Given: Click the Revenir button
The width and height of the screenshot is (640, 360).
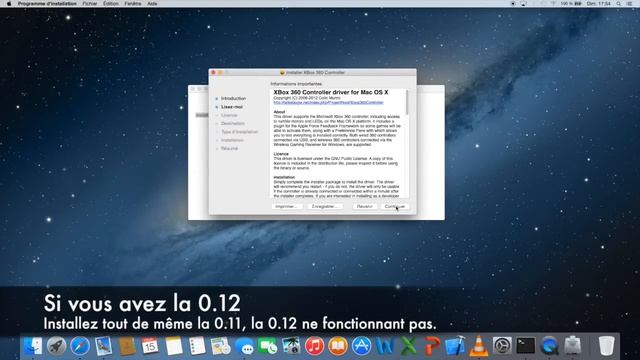Looking at the screenshot, I should click(364, 207).
